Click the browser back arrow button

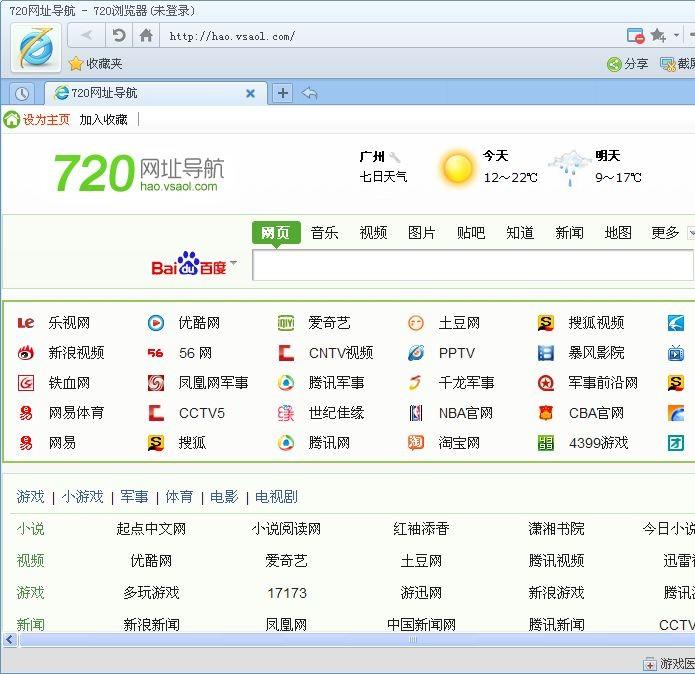pos(88,36)
